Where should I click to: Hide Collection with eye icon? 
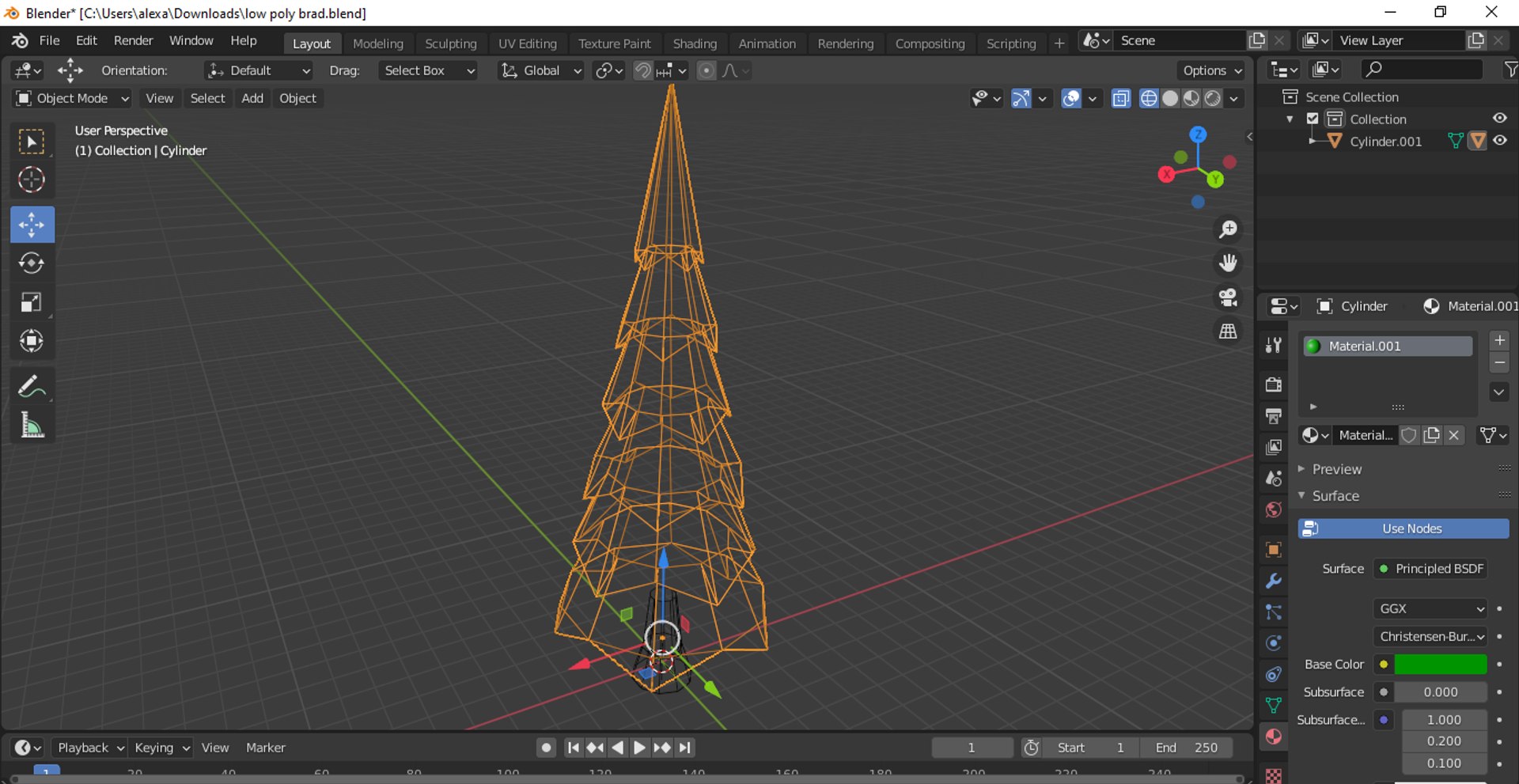1499,118
